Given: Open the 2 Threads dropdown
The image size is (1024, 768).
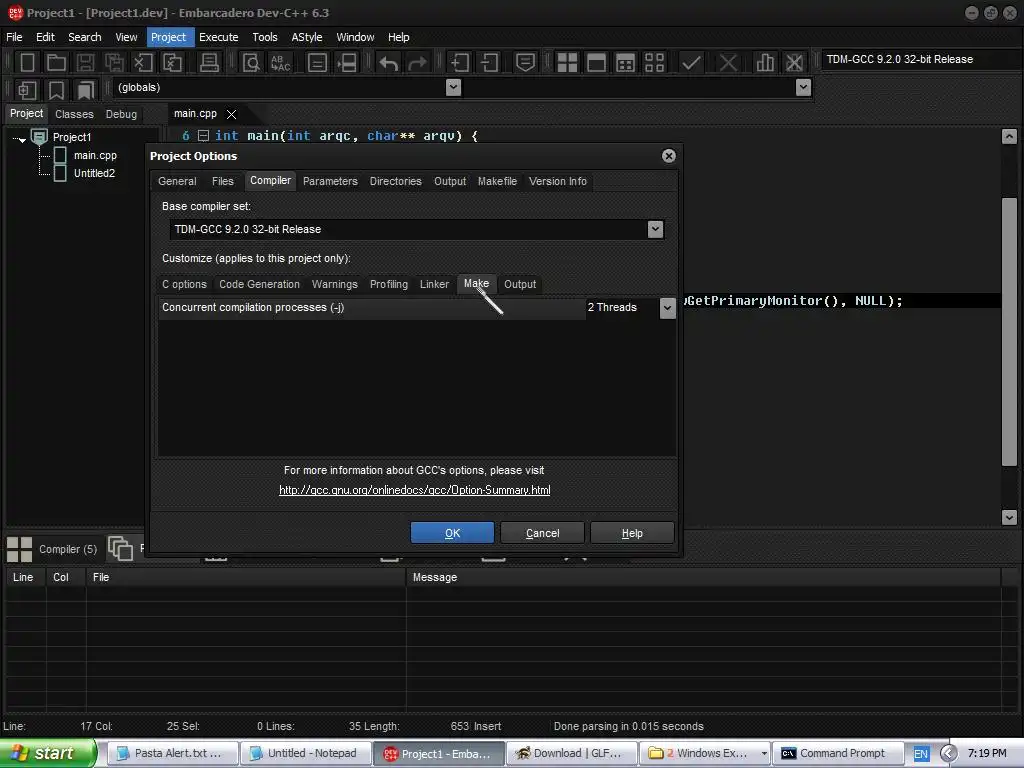Looking at the screenshot, I should 667,308.
